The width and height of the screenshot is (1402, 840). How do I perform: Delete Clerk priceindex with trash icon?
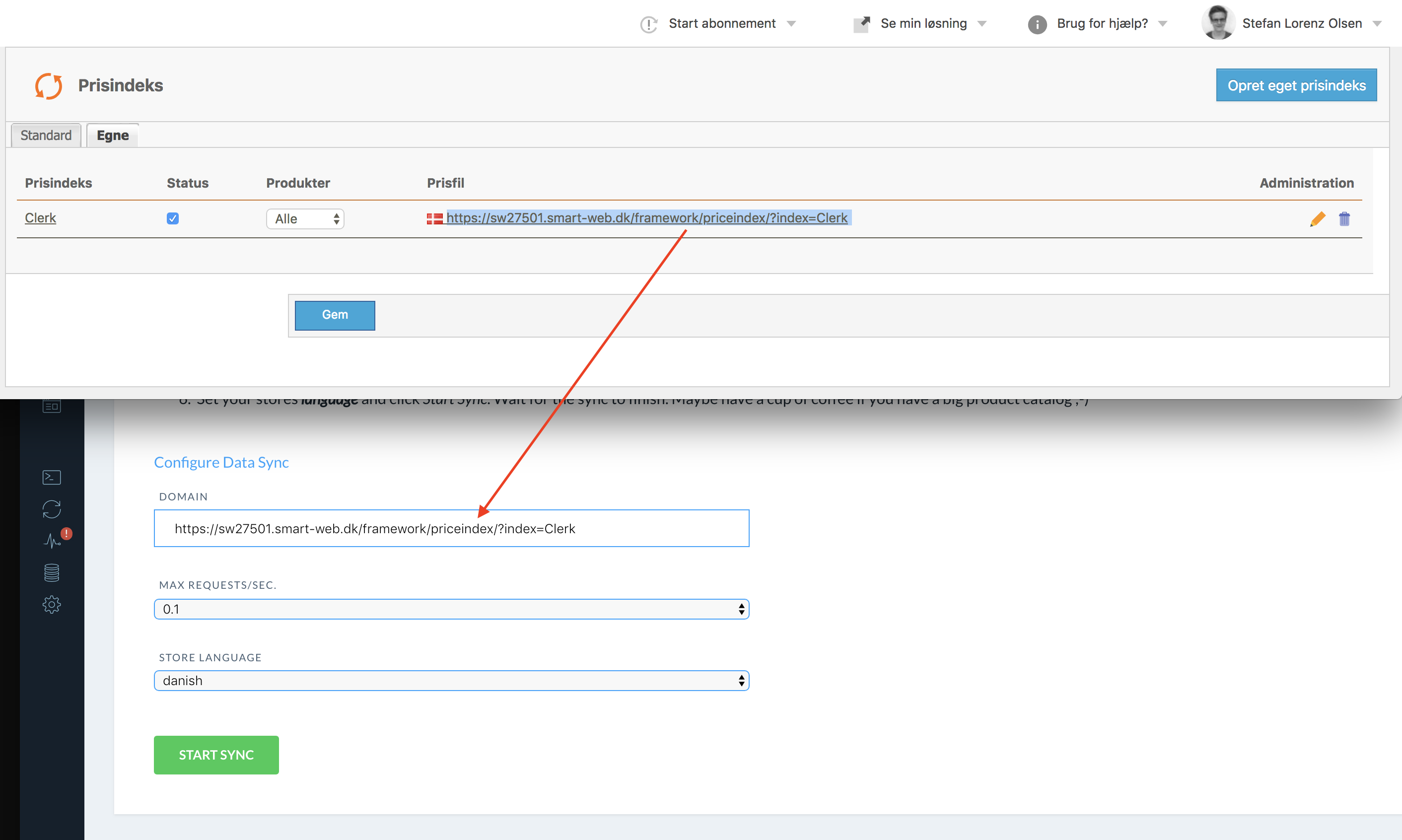[x=1344, y=218]
